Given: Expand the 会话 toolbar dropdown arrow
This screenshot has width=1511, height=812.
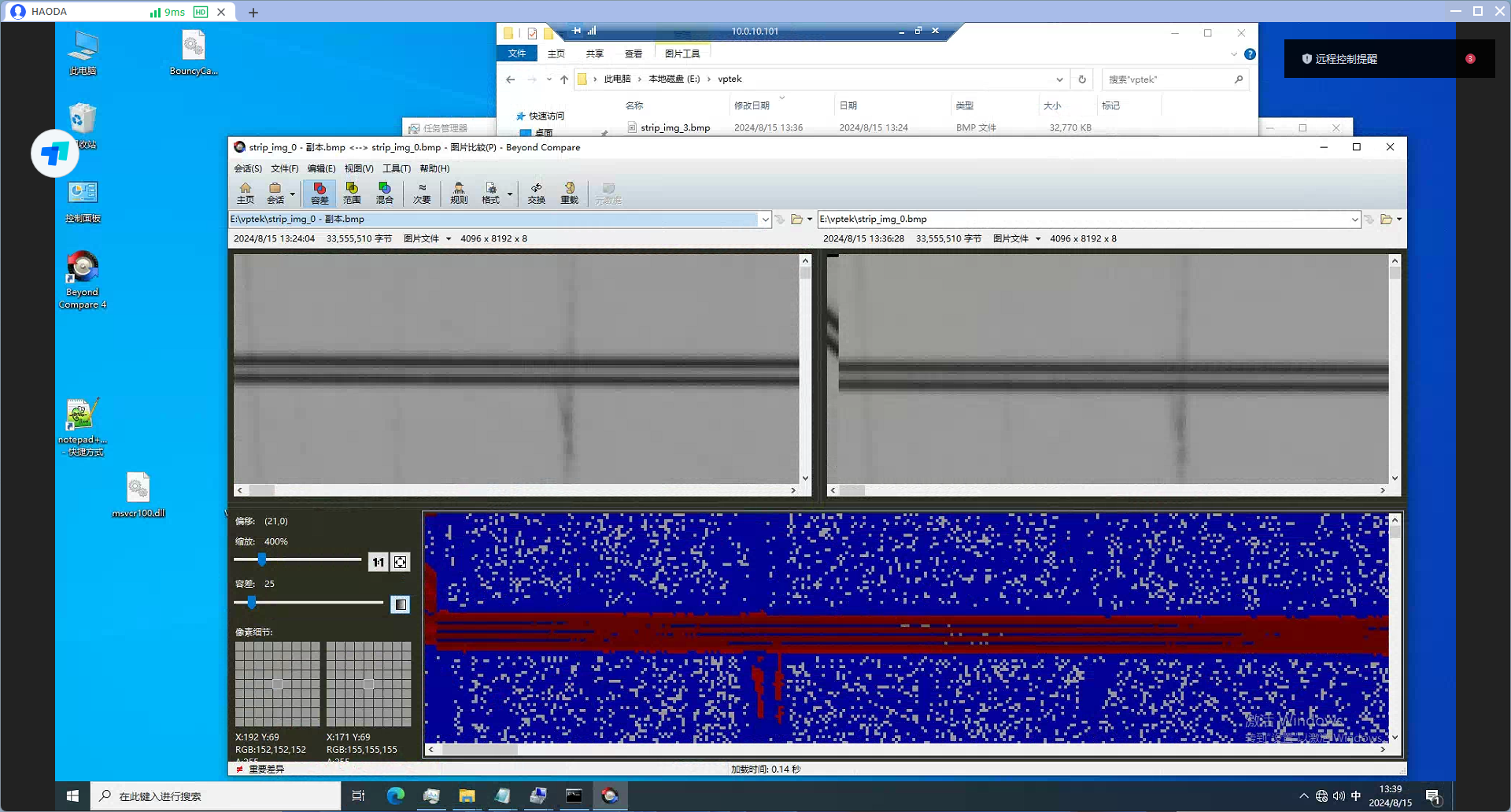Looking at the screenshot, I should tap(292, 194).
